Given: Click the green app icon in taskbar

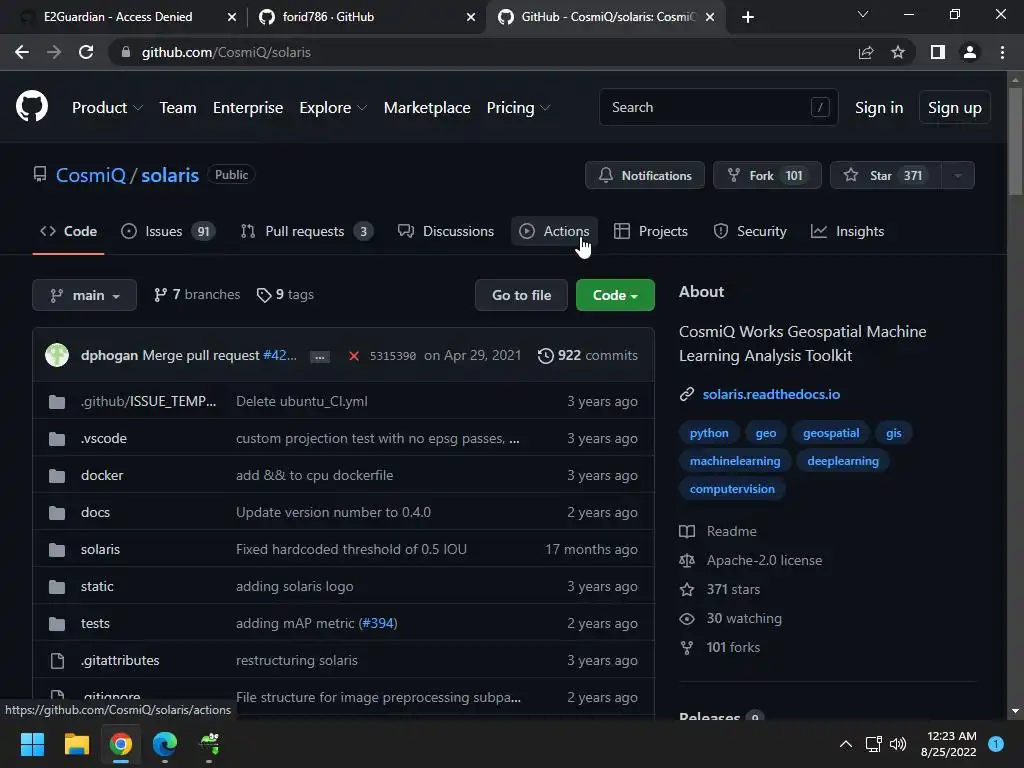Looking at the screenshot, I should pos(209,744).
